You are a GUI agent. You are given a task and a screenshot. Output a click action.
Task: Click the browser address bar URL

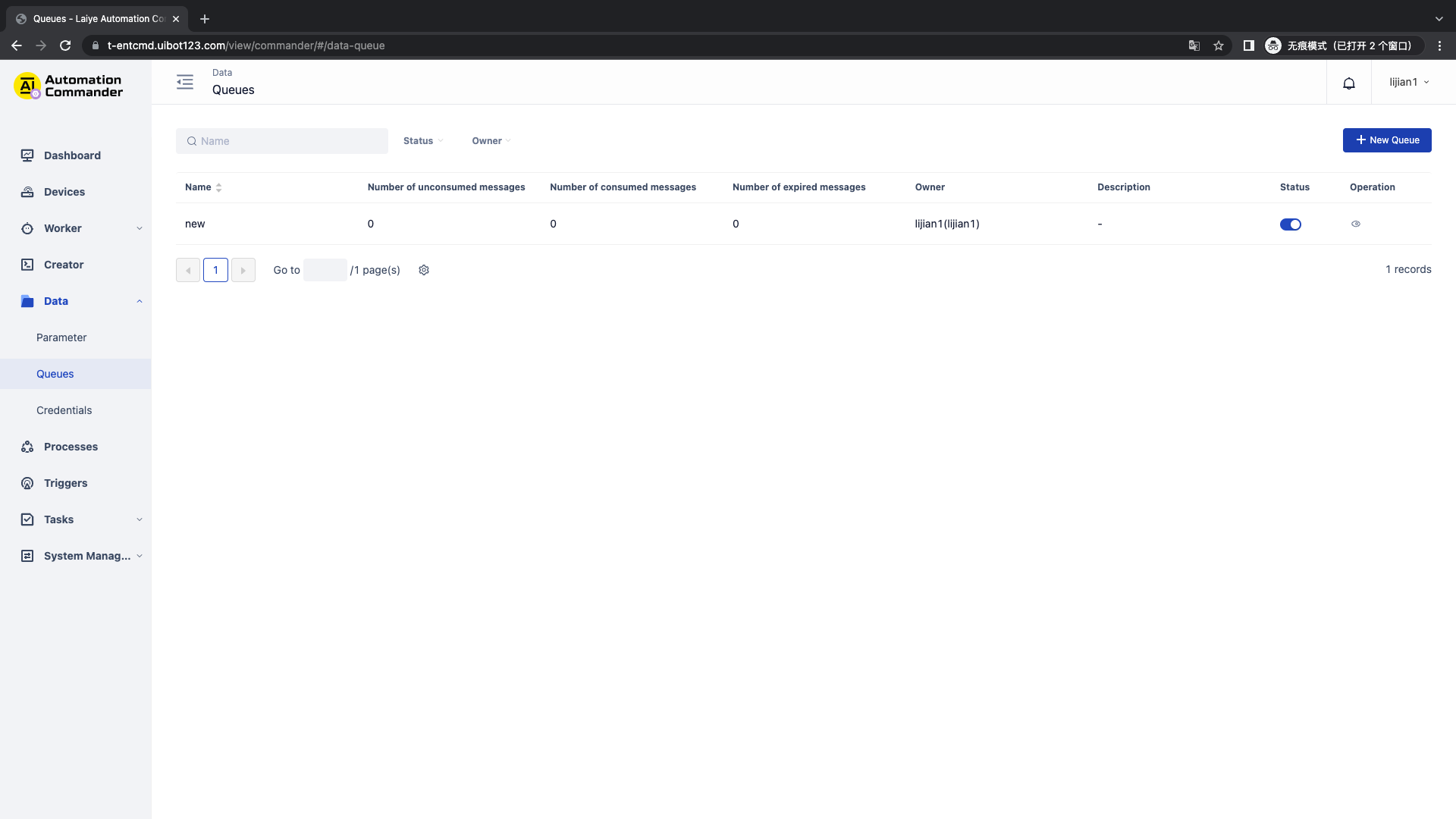pos(246,45)
